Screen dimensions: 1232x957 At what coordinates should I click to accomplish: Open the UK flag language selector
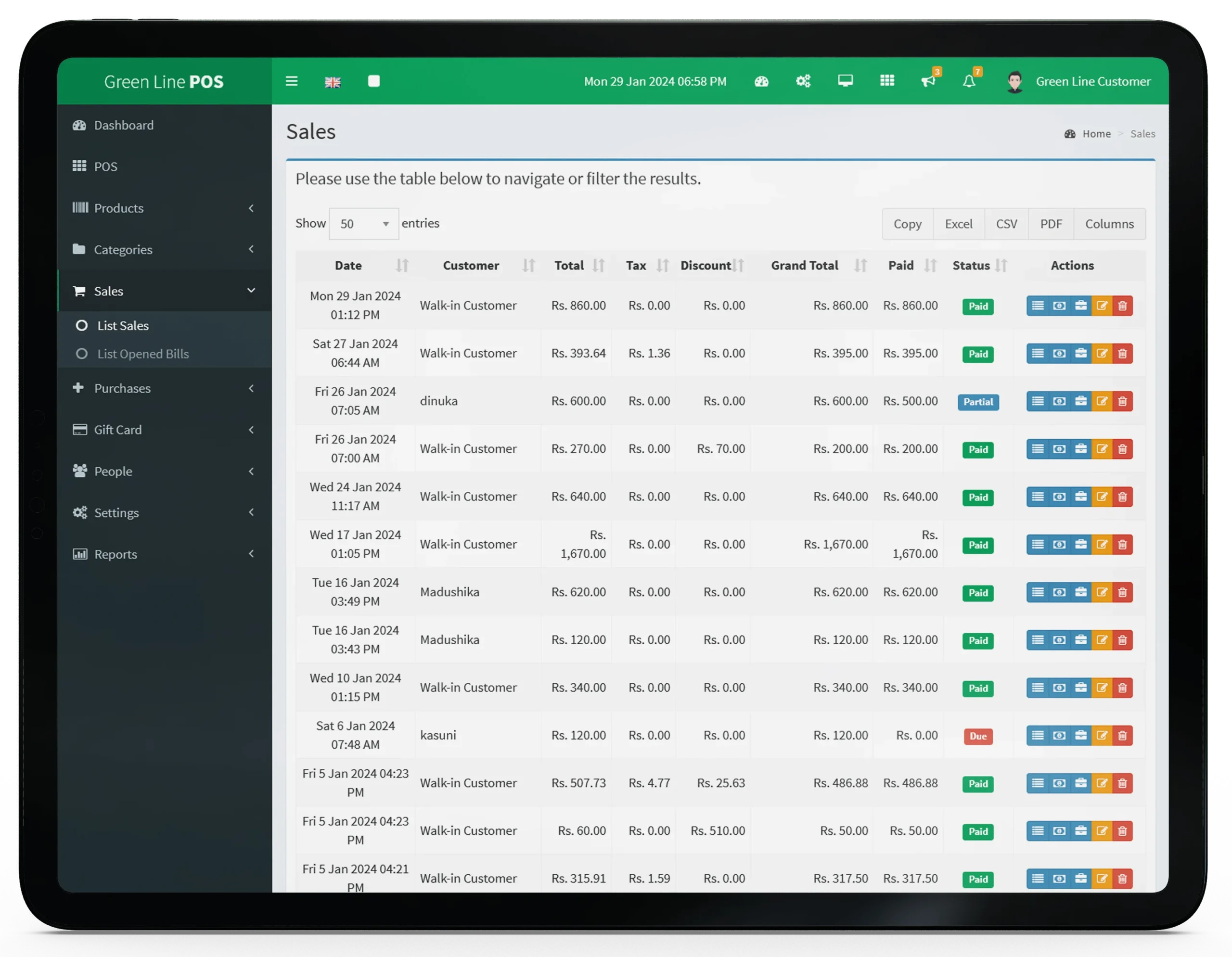pyautogui.click(x=332, y=82)
